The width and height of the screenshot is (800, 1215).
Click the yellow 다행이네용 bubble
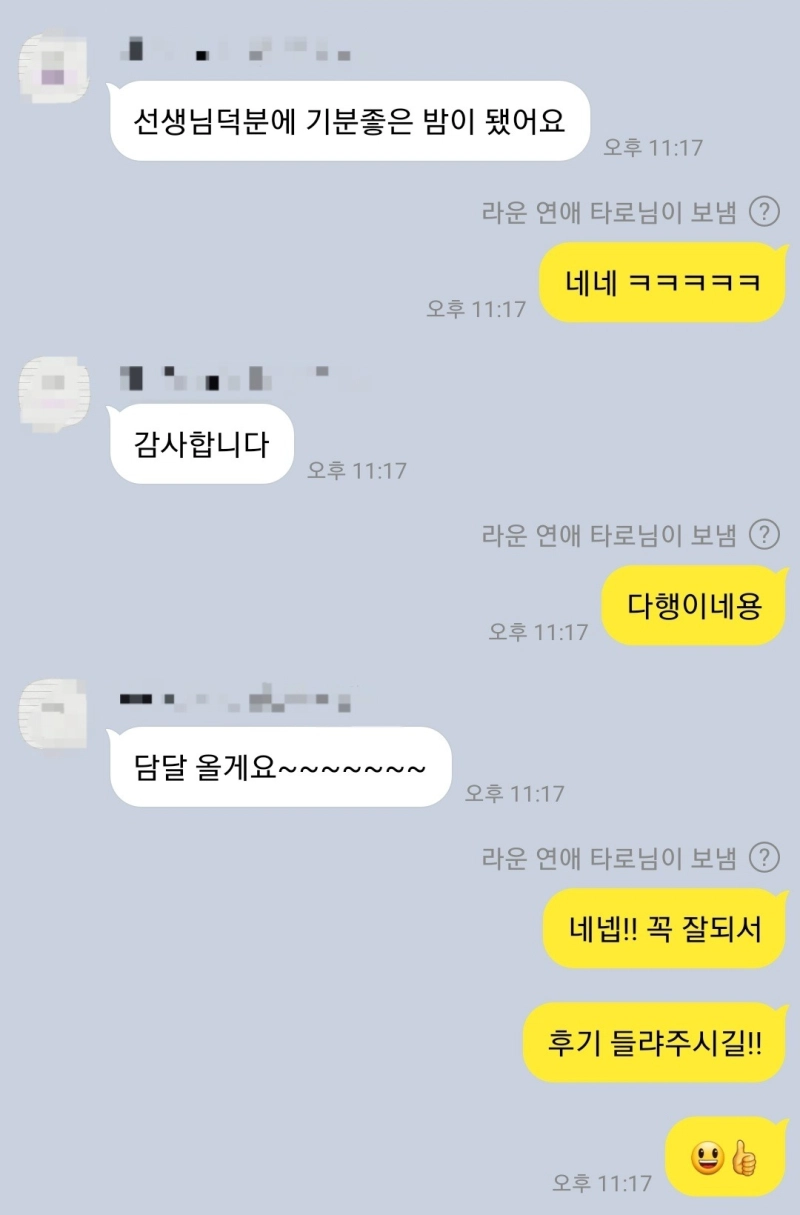point(695,606)
